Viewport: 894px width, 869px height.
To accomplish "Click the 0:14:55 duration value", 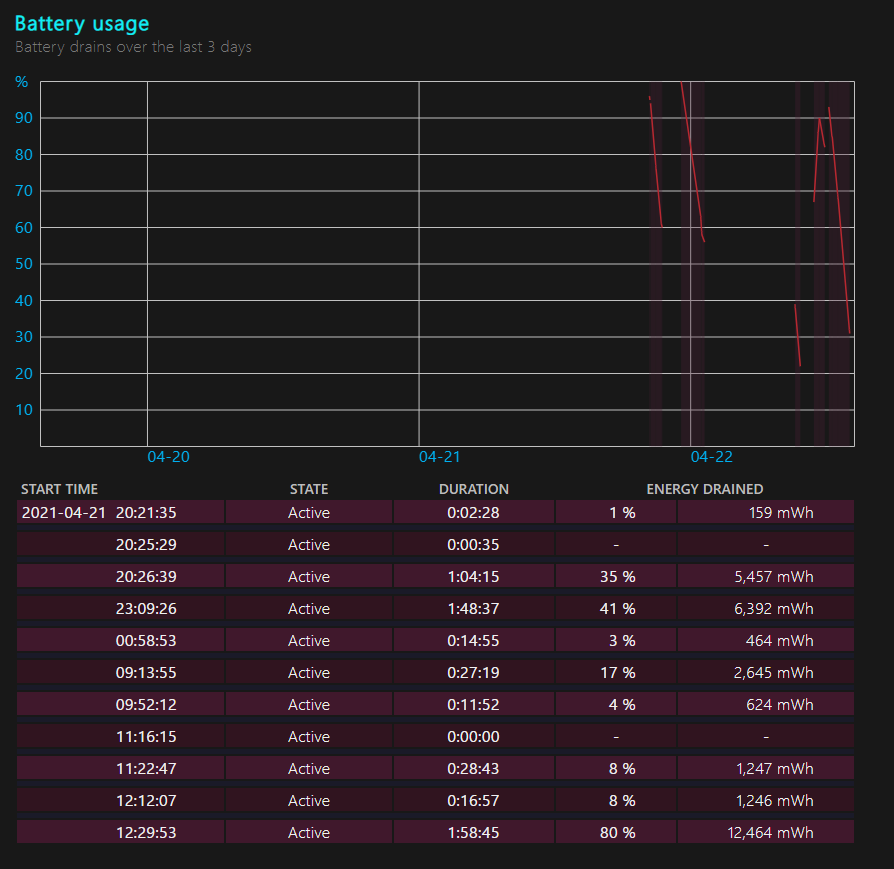I will [473, 640].
